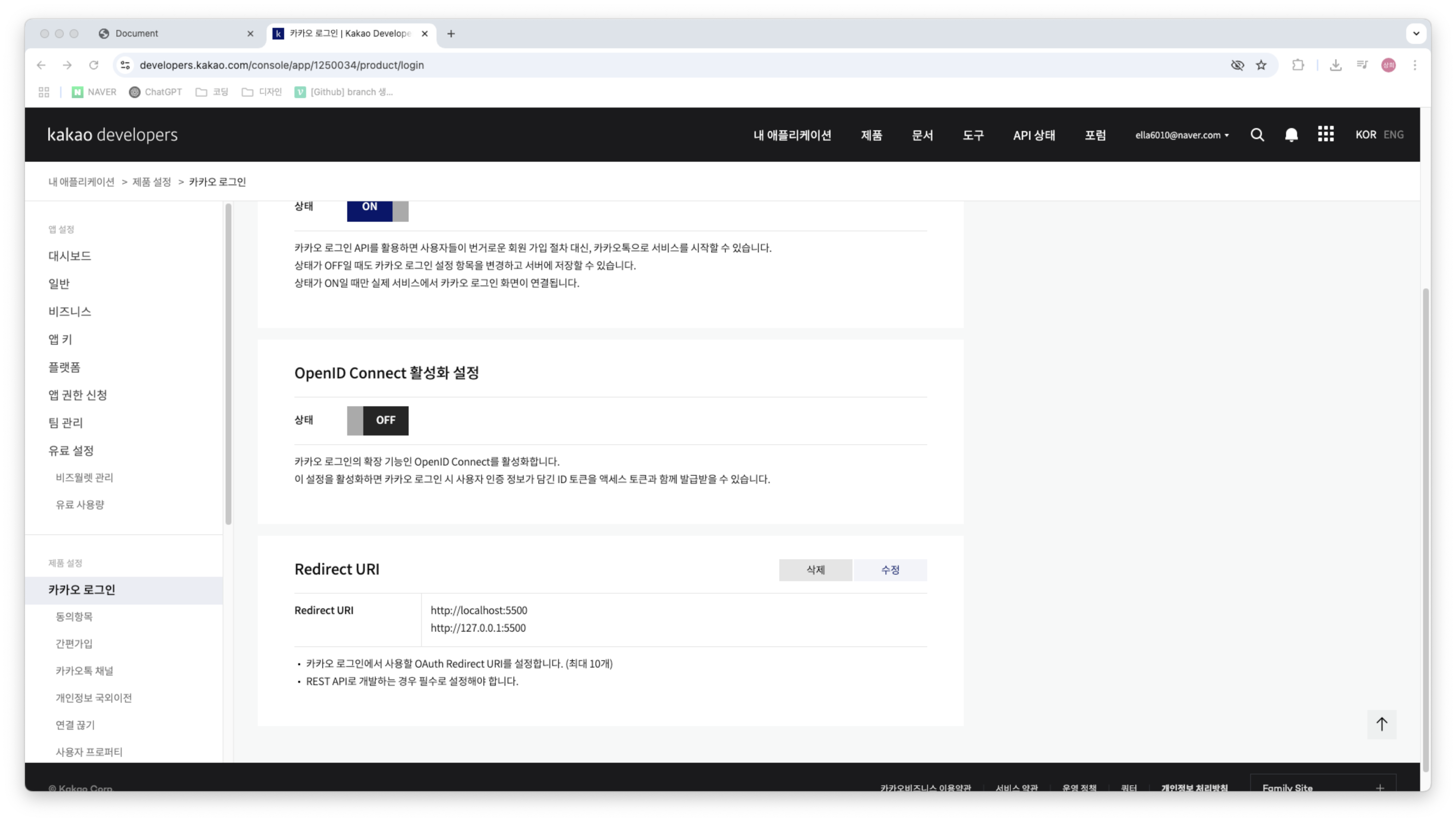Click the 삭제 button for Redirect URI
This screenshot has height=822, width=1456.
[815, 570]
